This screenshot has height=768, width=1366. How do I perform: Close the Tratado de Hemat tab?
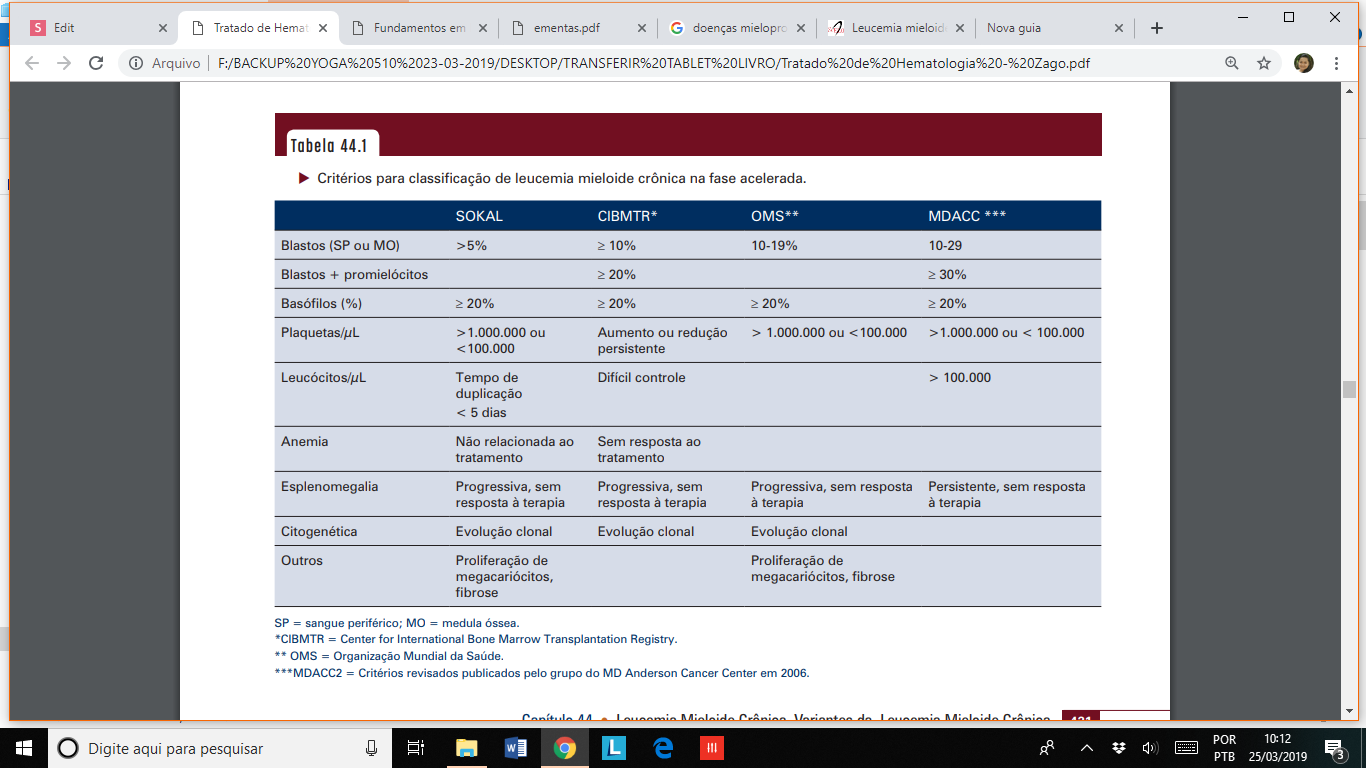click(323, 28)
